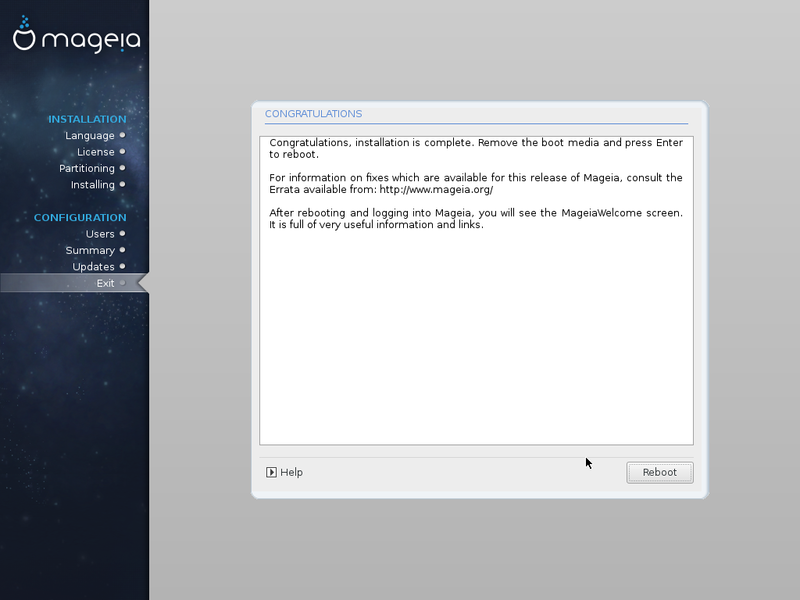Select the highlighted Exit step
This screenshot has width=800, height=600.
(x=74, y=283)
